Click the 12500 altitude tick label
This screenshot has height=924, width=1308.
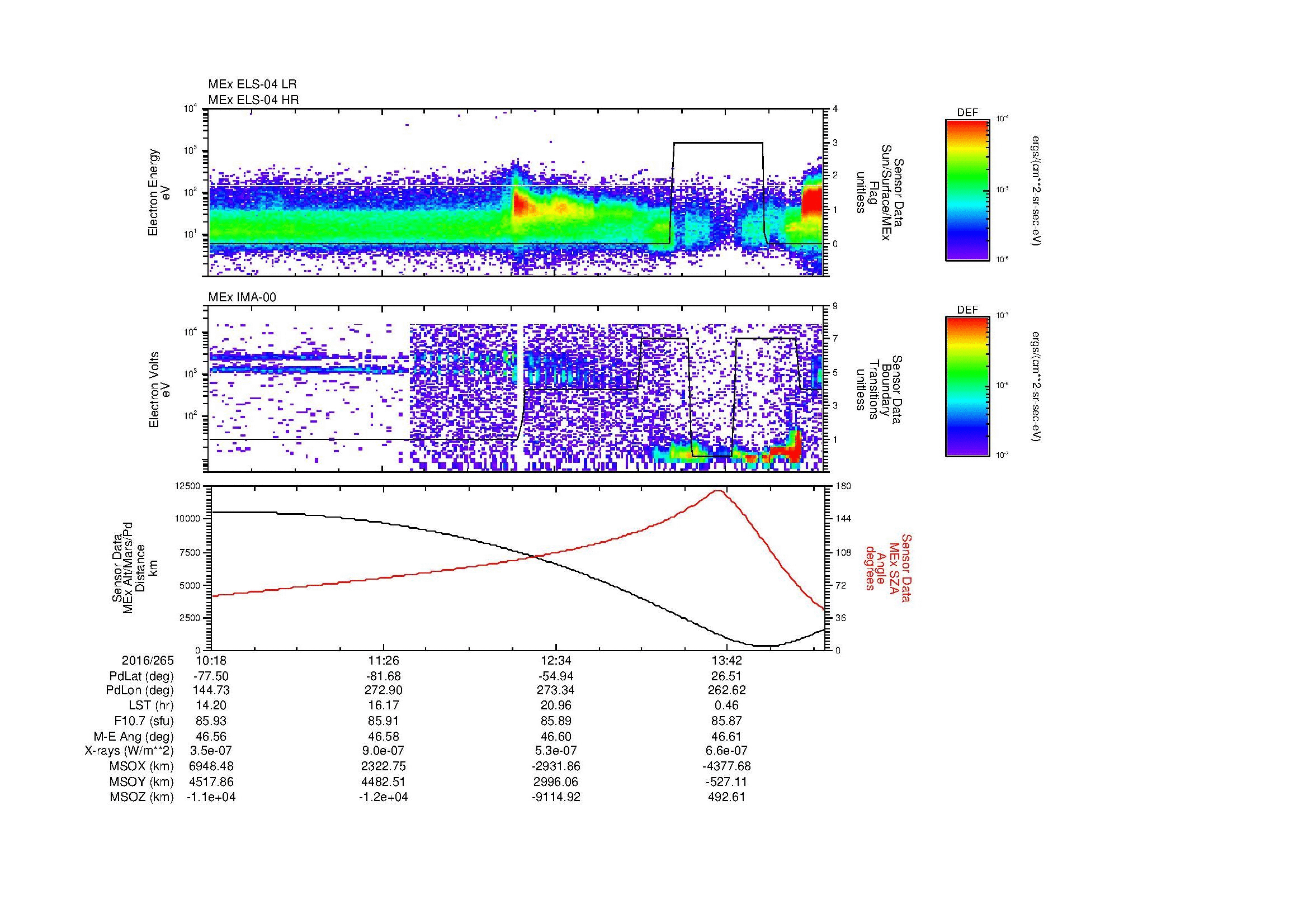click(188, 486)
